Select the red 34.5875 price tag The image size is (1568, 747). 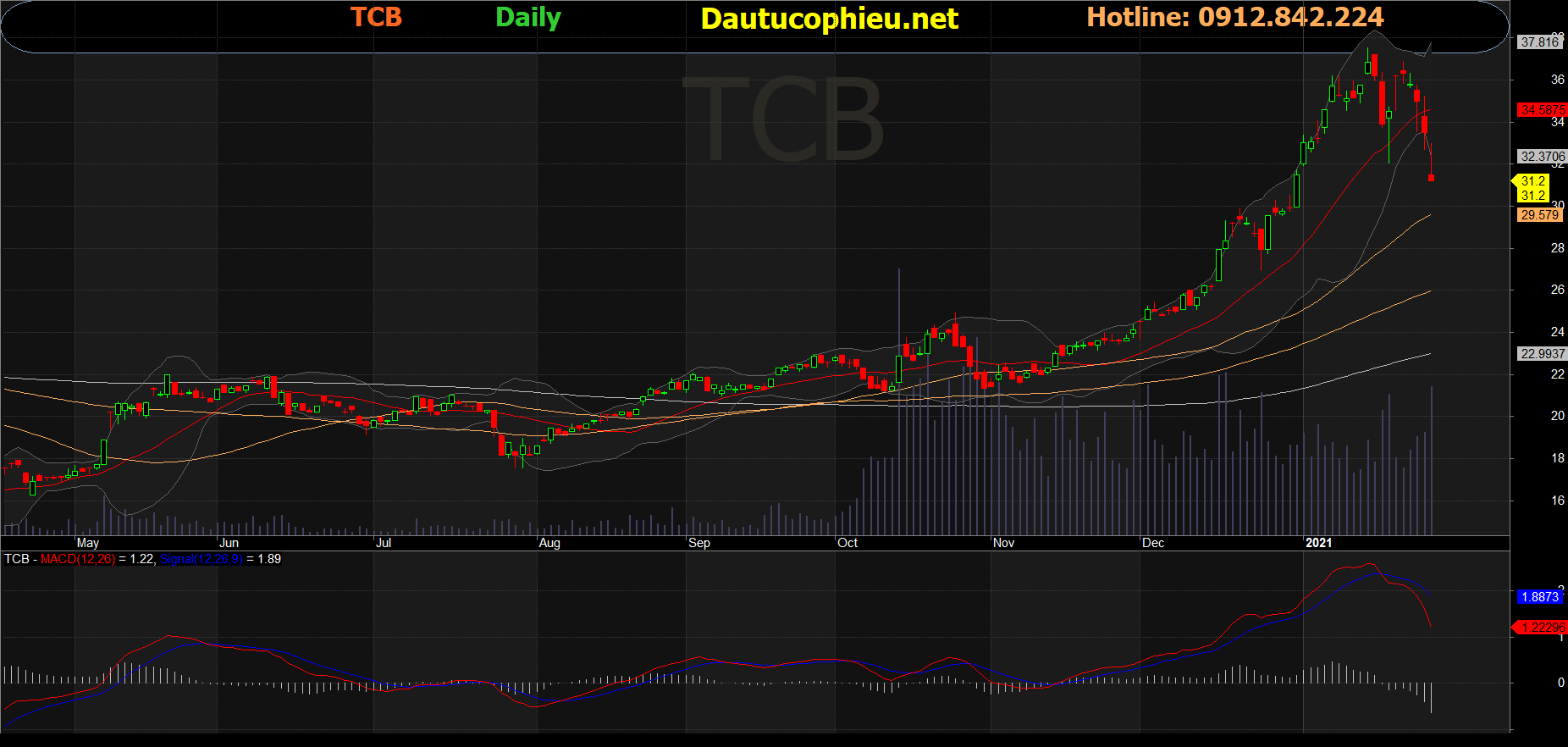pos(1541,110)
